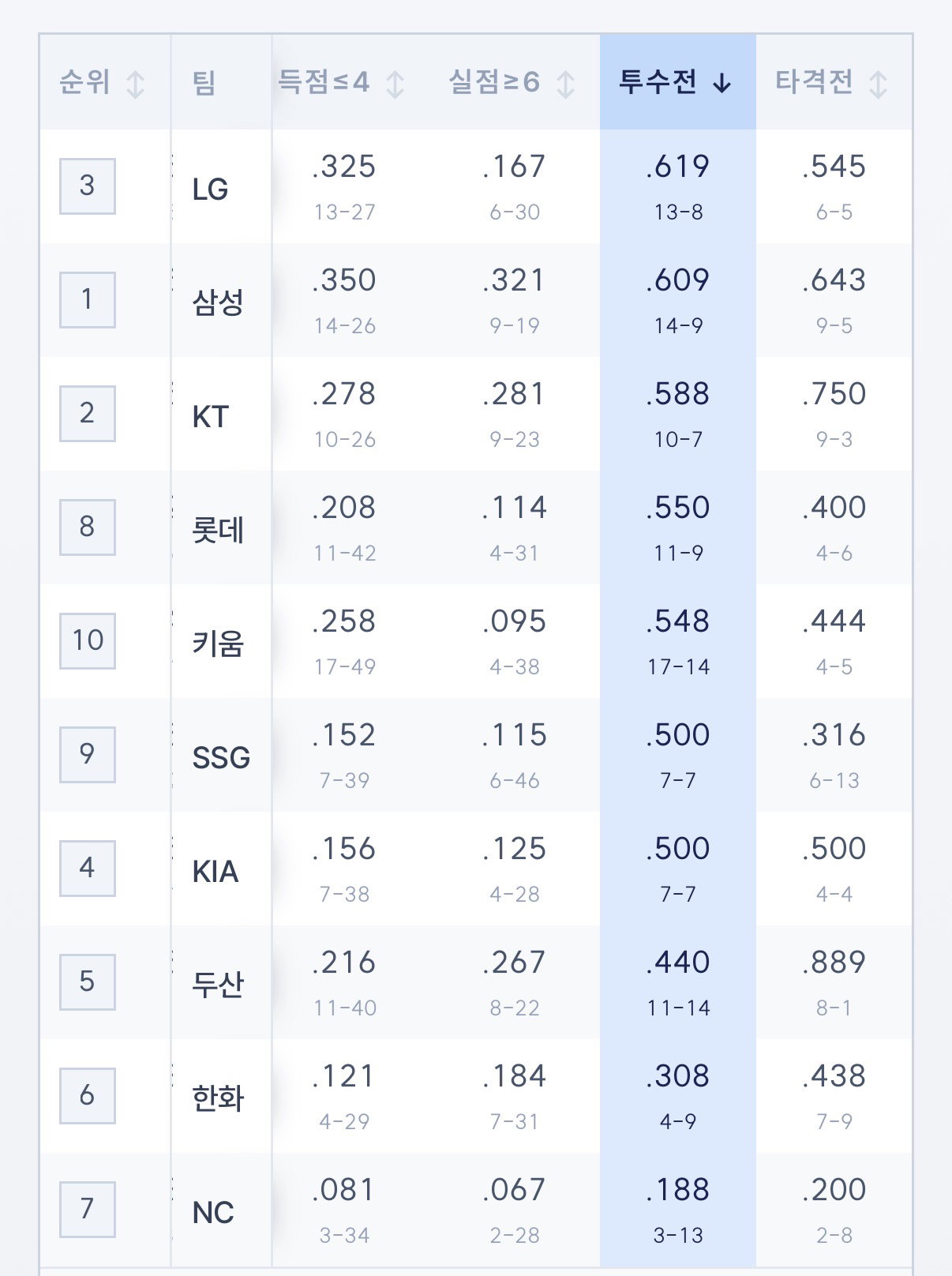Select the 두산 team name
The height and width of the screenshot is (1276, 952).
pyautogui.click(x=219, y=985)
